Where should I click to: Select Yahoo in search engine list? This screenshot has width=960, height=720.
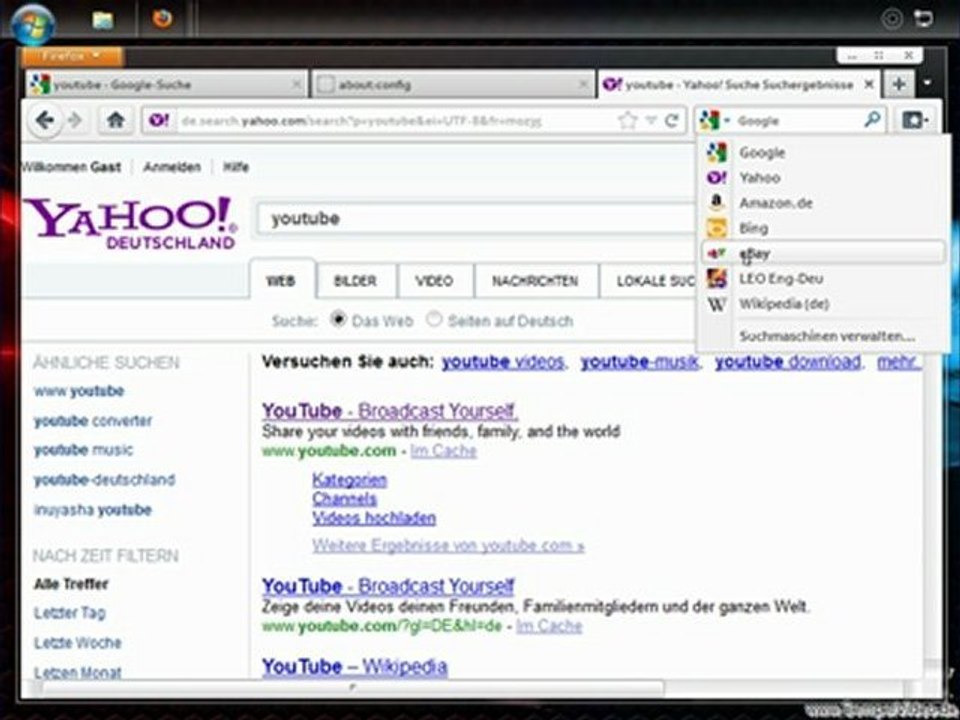click(x=822, y=178)
